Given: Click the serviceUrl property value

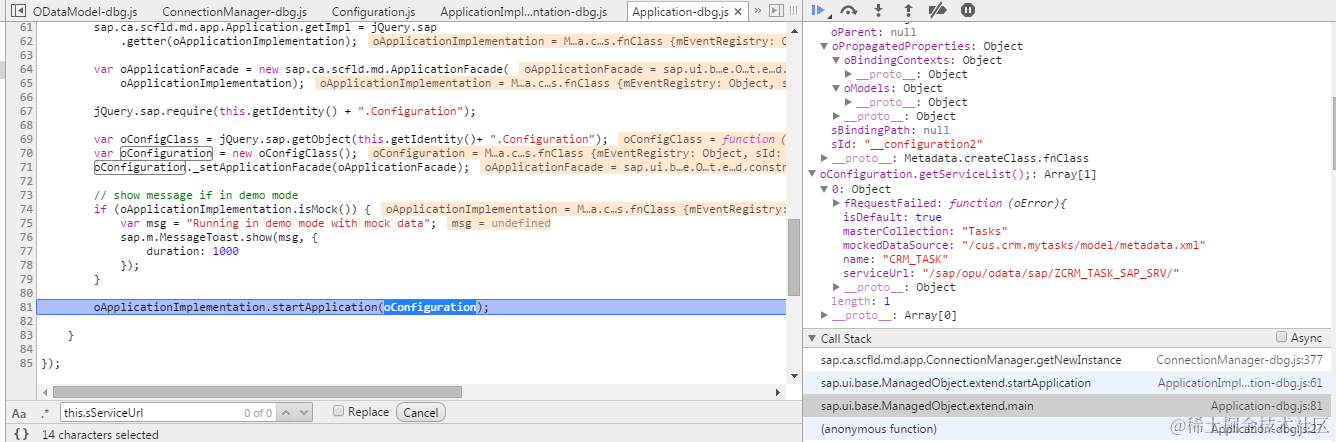Looking at the screenshot, I should click(x=1051, y=273).
